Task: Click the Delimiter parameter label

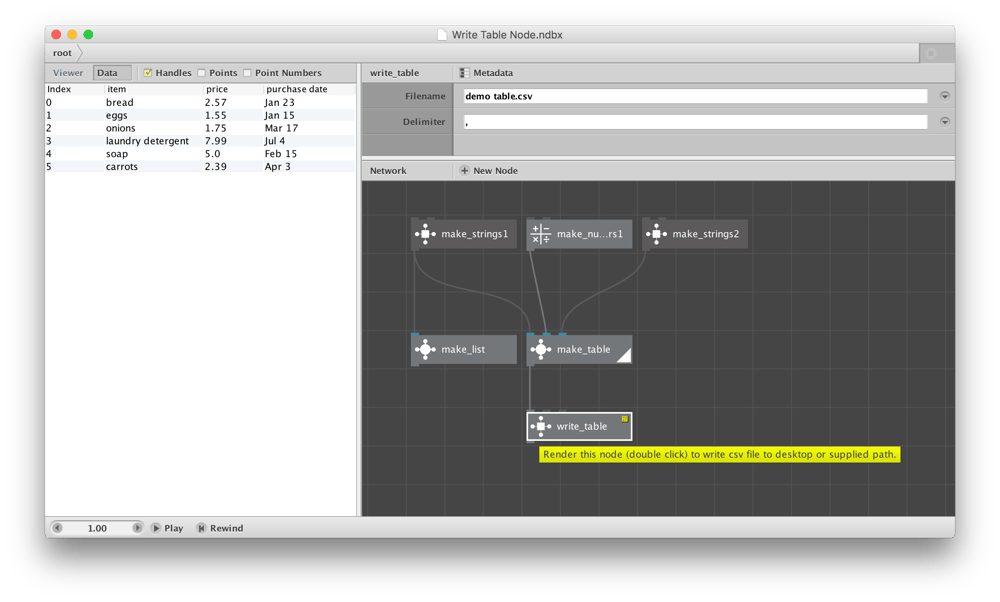Action: [424, 122]
